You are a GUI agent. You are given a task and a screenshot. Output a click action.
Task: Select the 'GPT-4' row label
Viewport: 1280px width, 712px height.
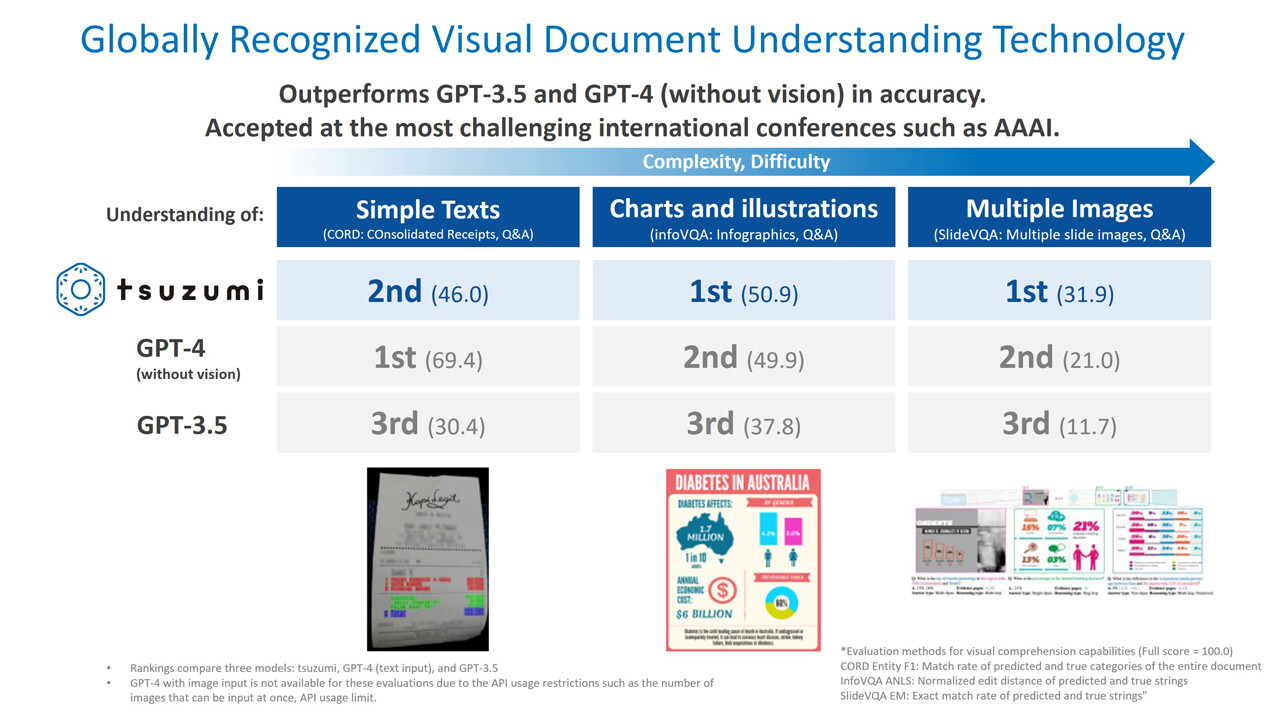(x=171, y=349)
